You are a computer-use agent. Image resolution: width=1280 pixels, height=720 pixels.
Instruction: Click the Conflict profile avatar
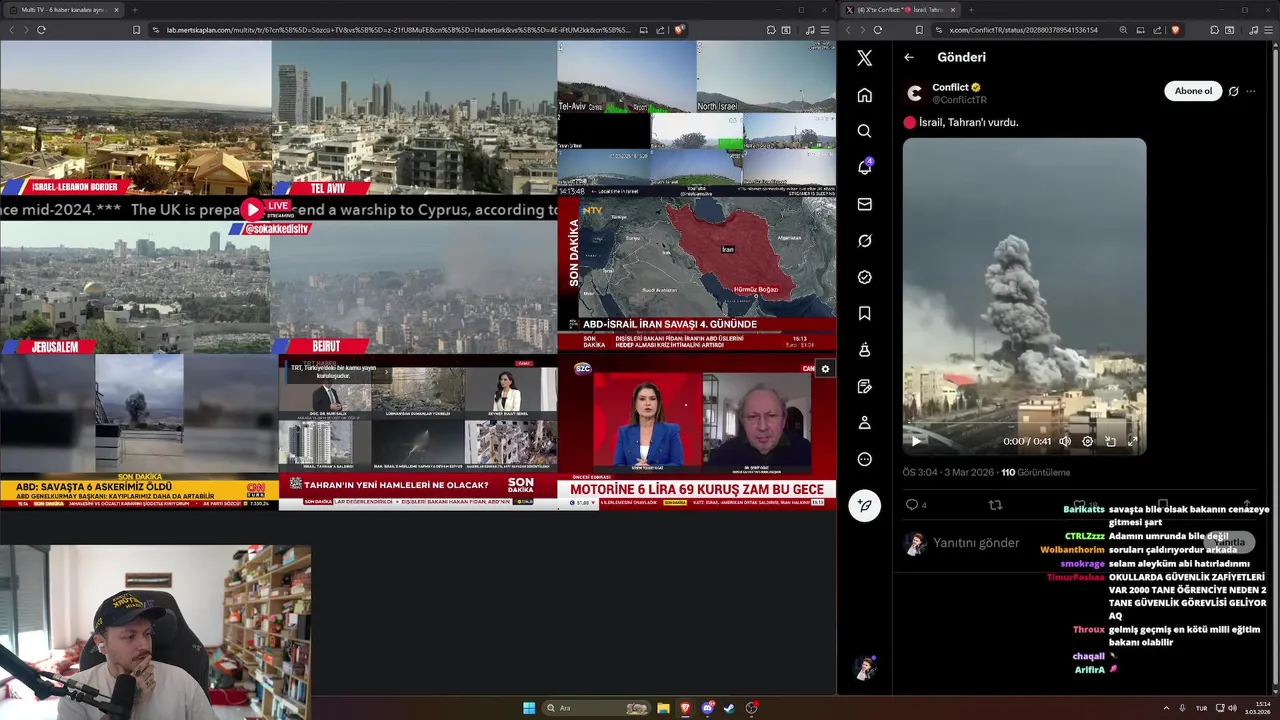point(914,93)
